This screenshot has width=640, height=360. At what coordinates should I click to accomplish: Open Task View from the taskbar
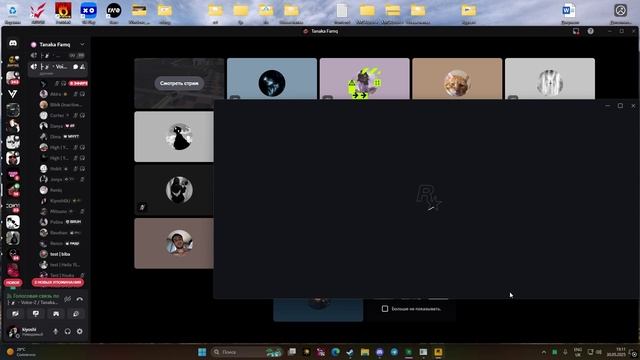tap(292, 352)
